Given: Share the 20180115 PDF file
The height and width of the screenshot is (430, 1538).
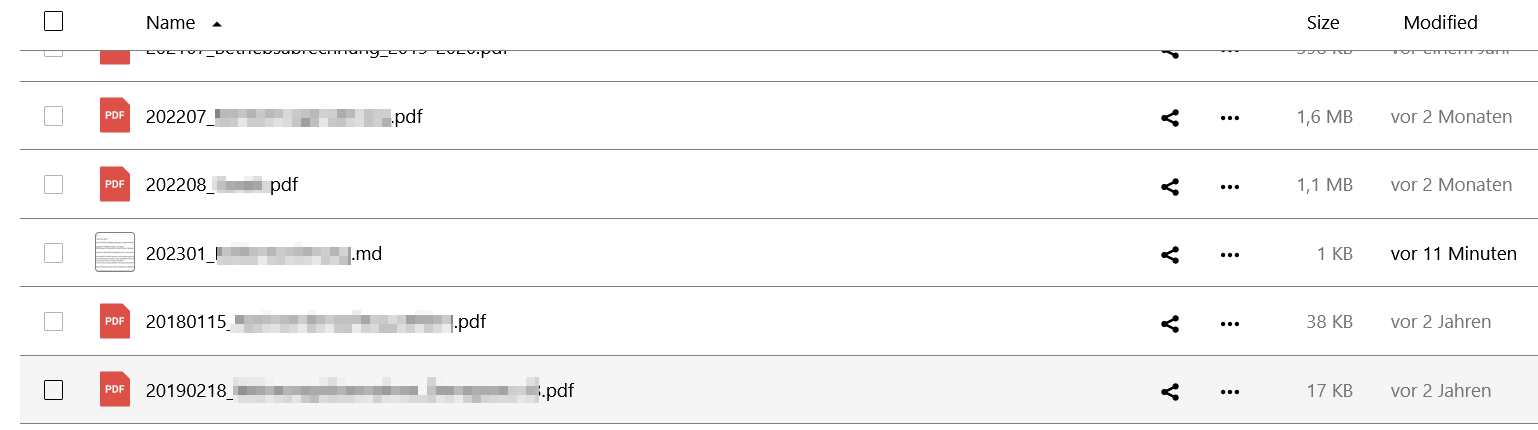Looking at the screenshot, I should tap(1170, 323).
